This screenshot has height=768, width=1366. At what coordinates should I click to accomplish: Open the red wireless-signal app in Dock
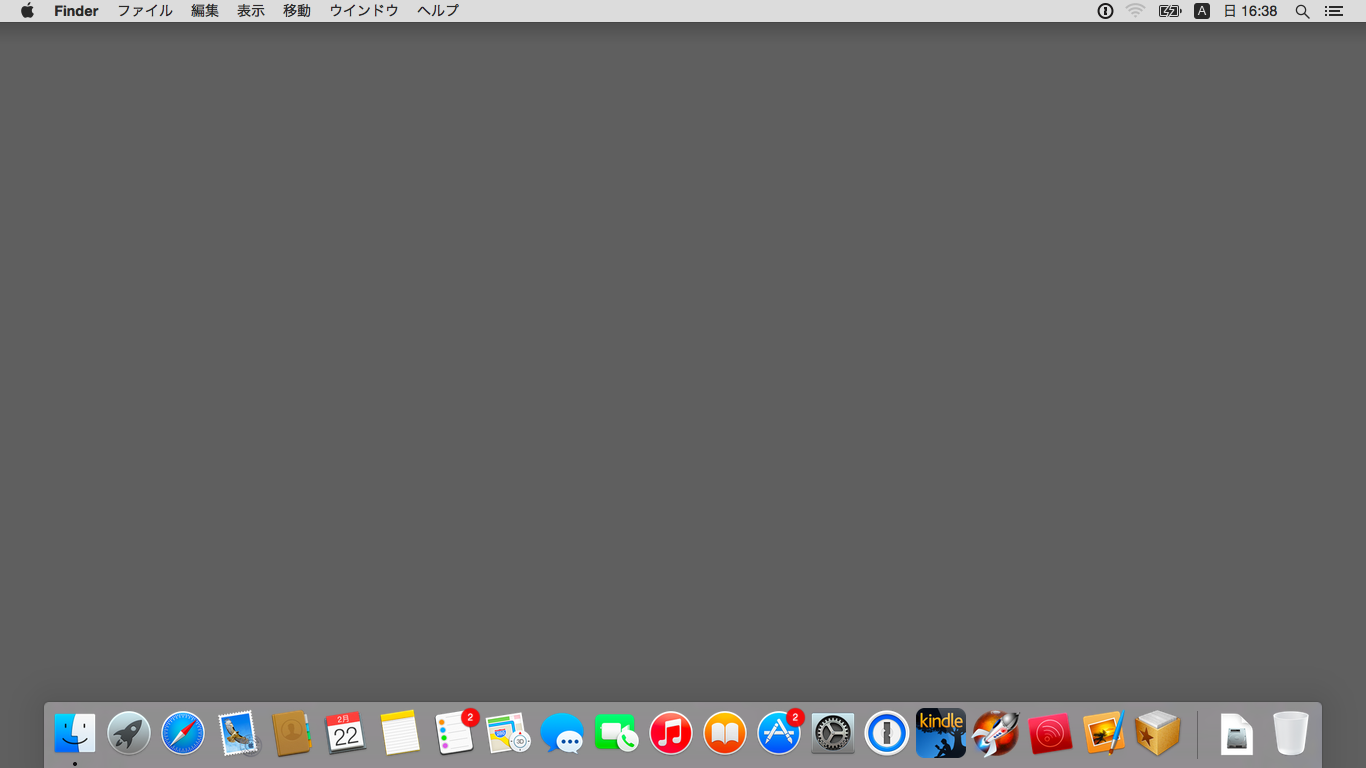point(1050,734)
